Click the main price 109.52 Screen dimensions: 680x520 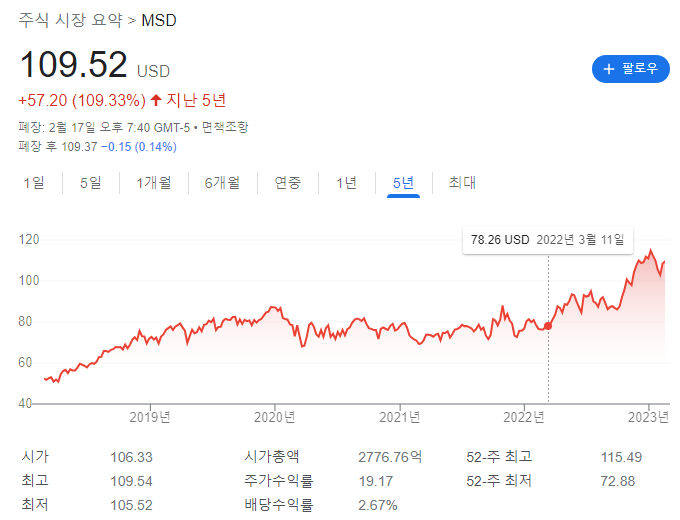[x=73, y=65]
